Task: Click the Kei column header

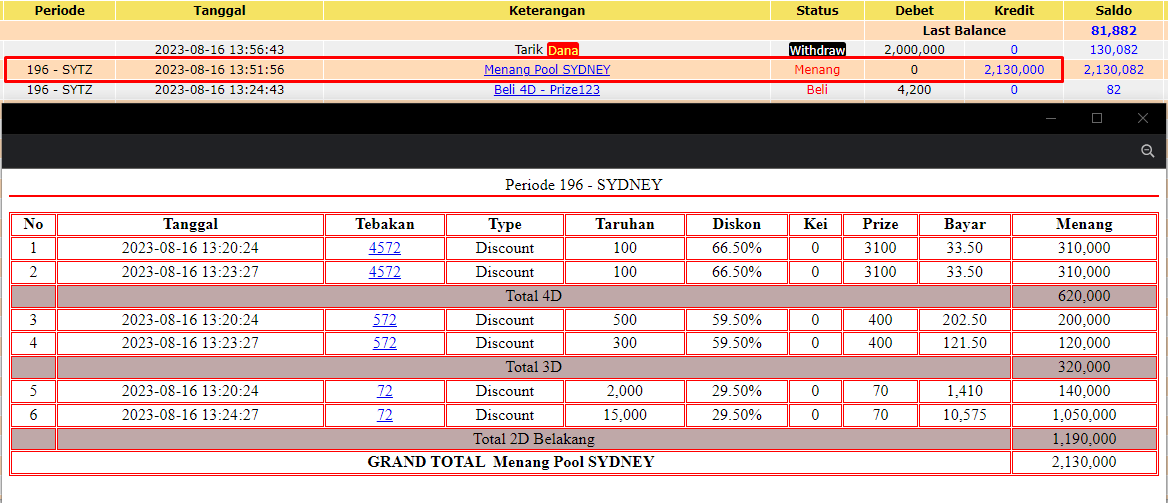Action: (x=815, y=224)
